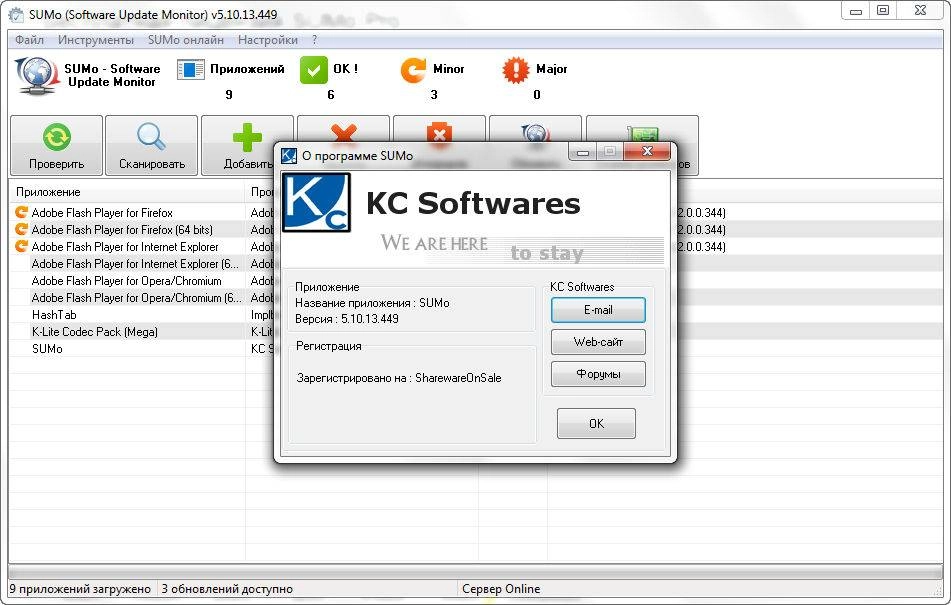Click update icon beside Flash Player for Internet Explorer

point(21,246)
